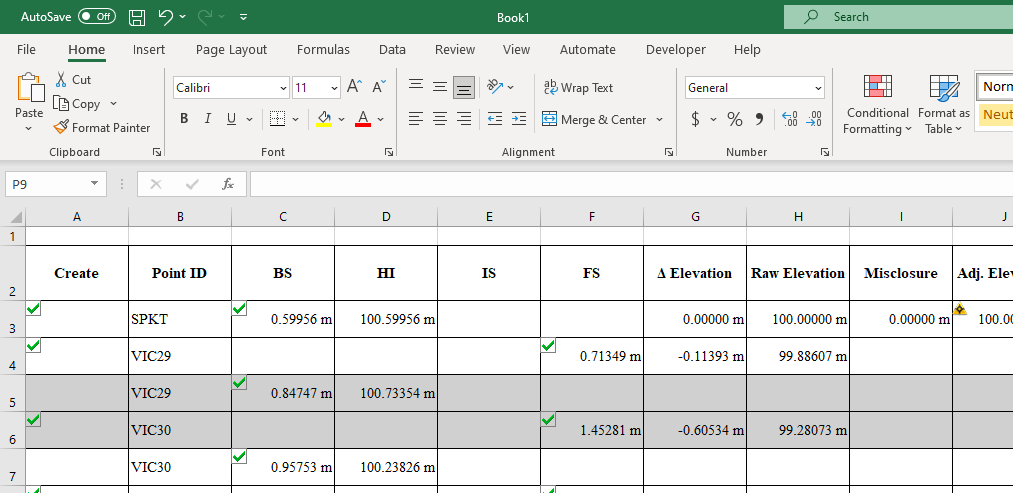Toggle Bold text formatting
The width and height of the screenshot is (1013, 493).
184,119
